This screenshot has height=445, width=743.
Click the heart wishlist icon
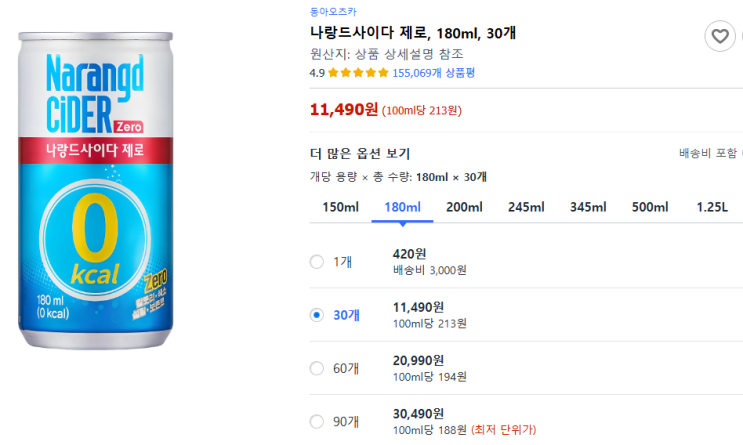pos(719,38)
